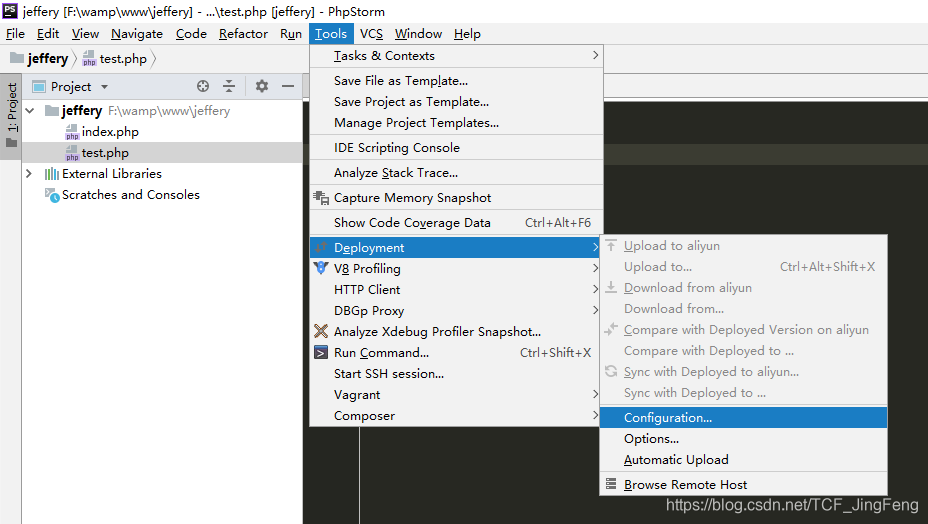Click the PhpStorm logo in title bar
This screenshot has height=524, width=928.
(x=10, y=11)
